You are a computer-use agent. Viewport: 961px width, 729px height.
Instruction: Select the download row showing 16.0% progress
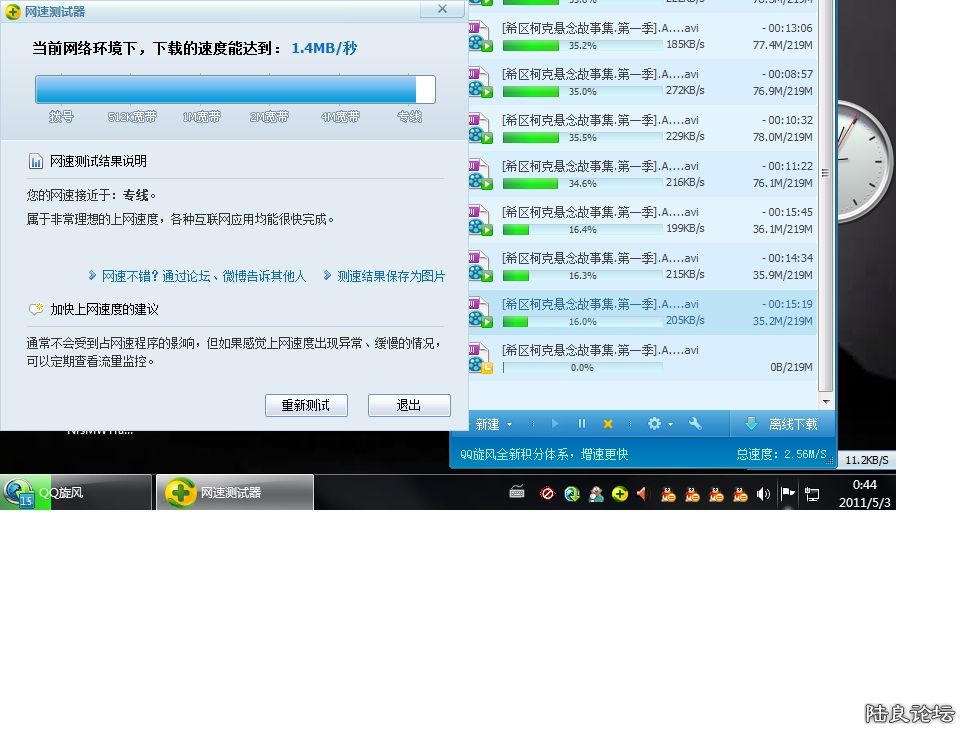point(640,312)
